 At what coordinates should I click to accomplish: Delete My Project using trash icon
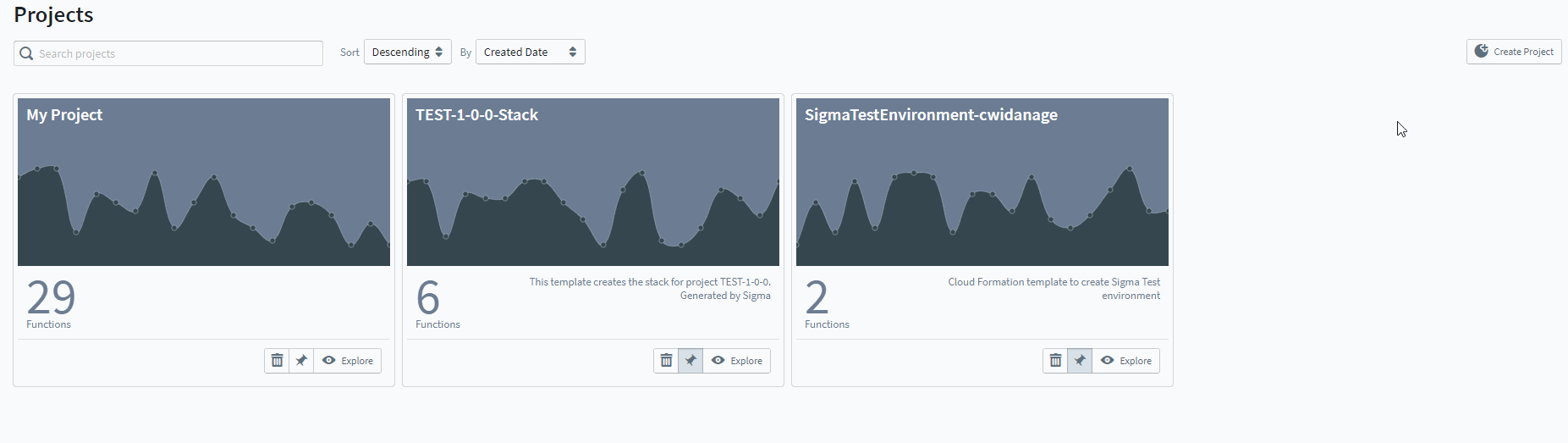coord(277,361)
